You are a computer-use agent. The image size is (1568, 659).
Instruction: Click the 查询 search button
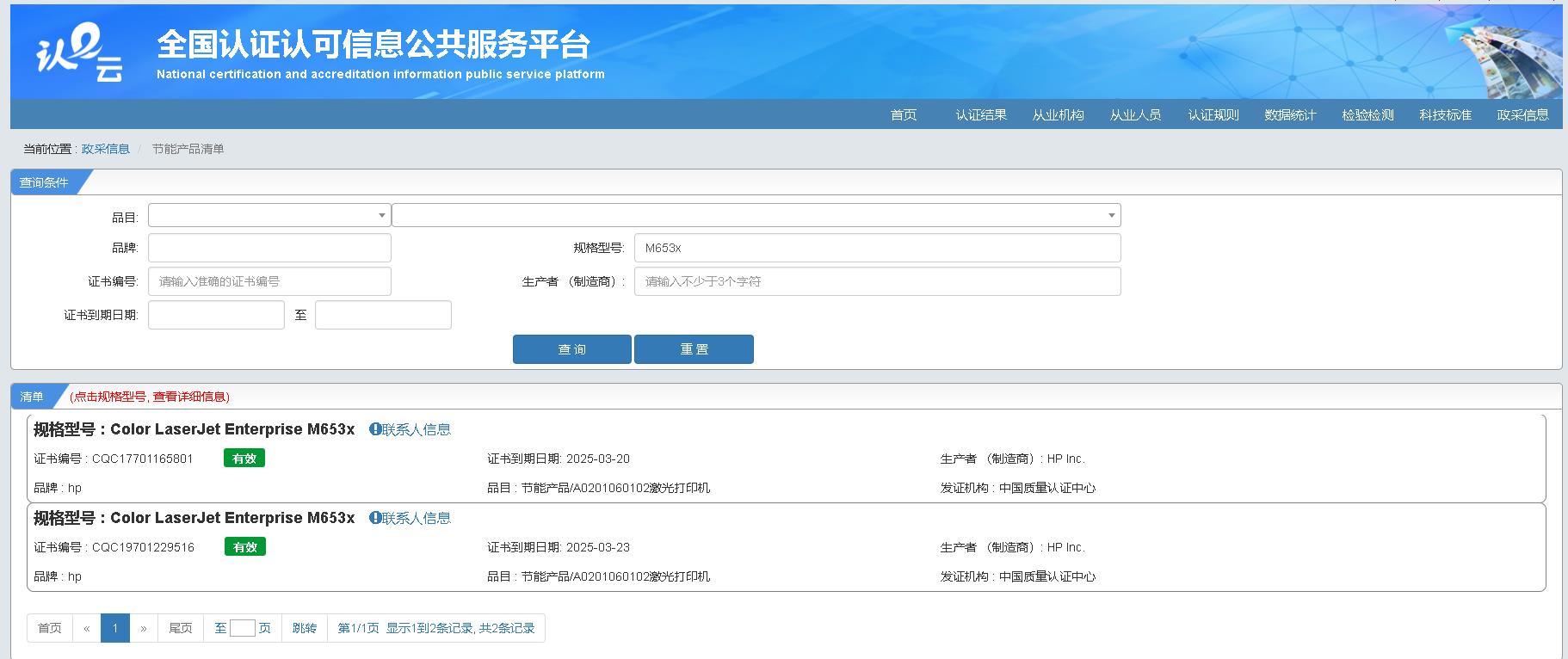(x=572, y=349)
